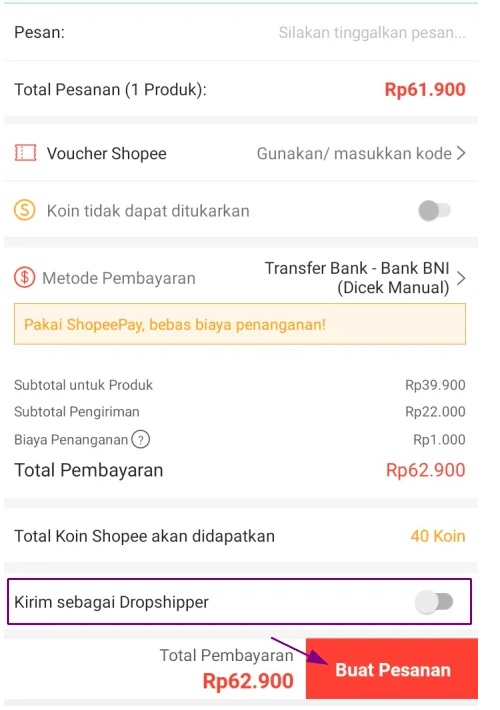Tap the Total Pesanan Rp61.900 amount
The height and width of the screenshot is (710, 500).
tap(425, 90)
